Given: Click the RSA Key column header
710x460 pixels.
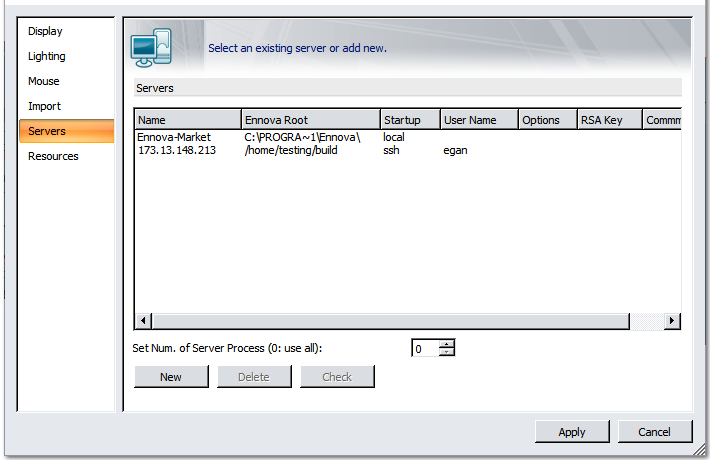Looking at the screenshot, I should click(x=608, y=120).
